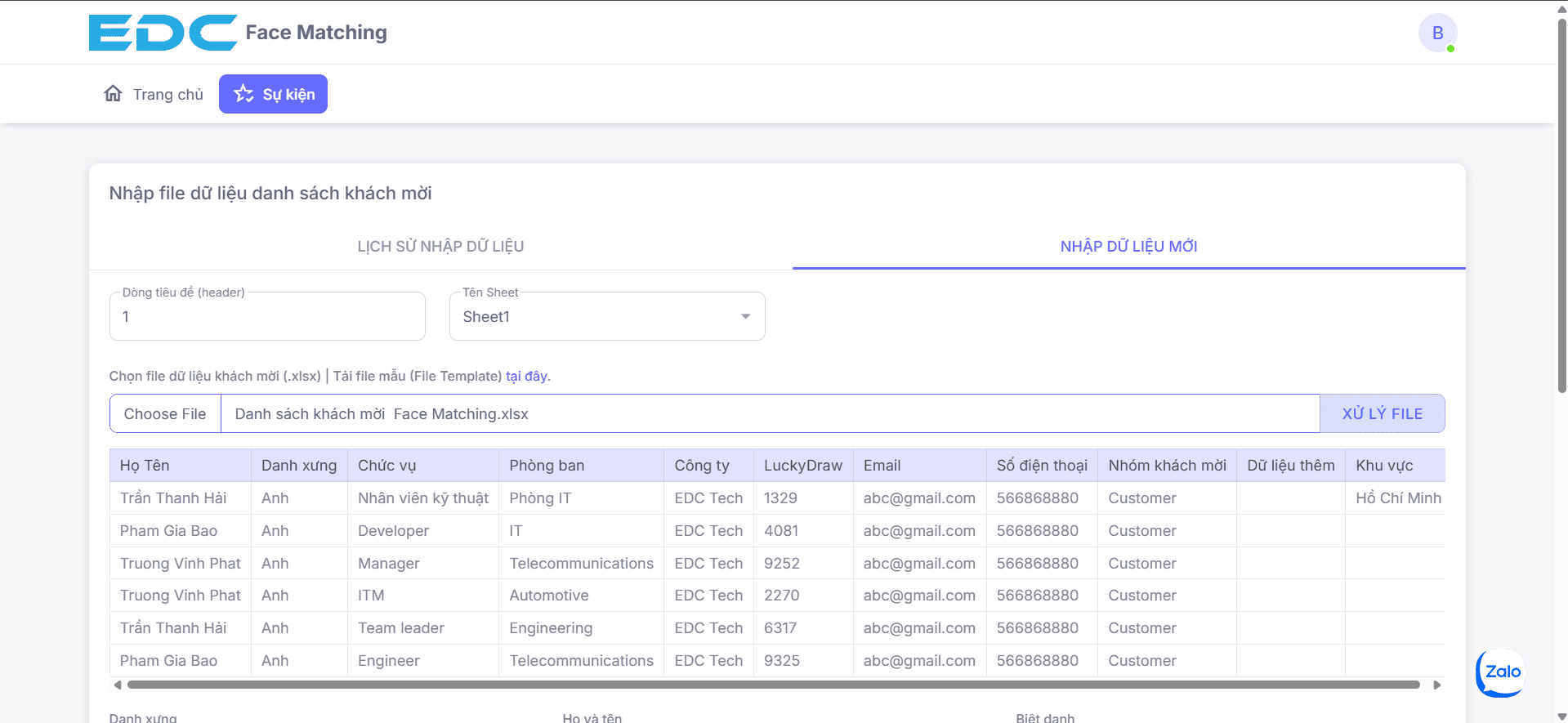Click the EDC logo in the header
The width and height of the screenshot is (1568, 723).
163,33
